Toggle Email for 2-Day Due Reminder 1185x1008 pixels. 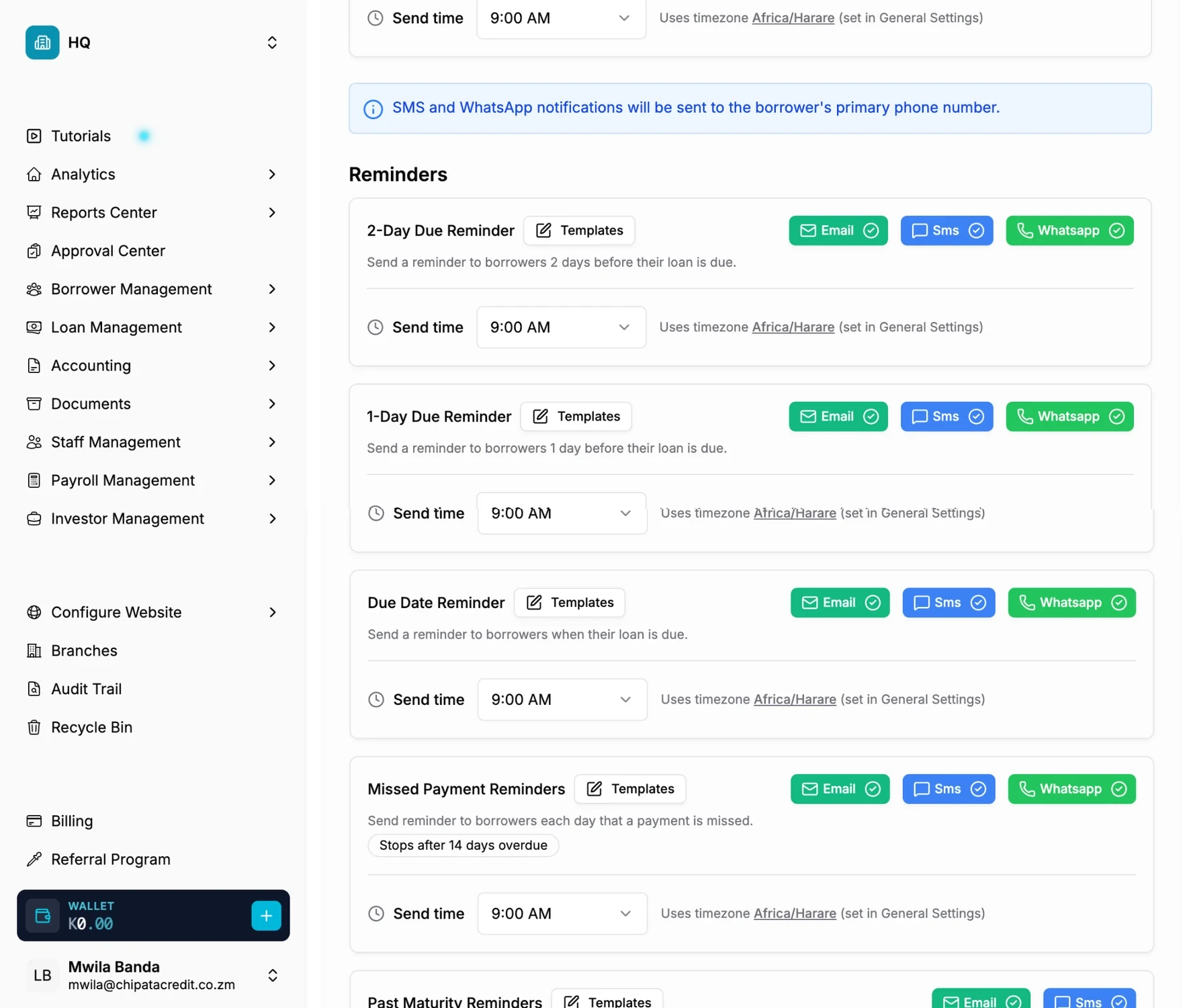tap(838, 230)
